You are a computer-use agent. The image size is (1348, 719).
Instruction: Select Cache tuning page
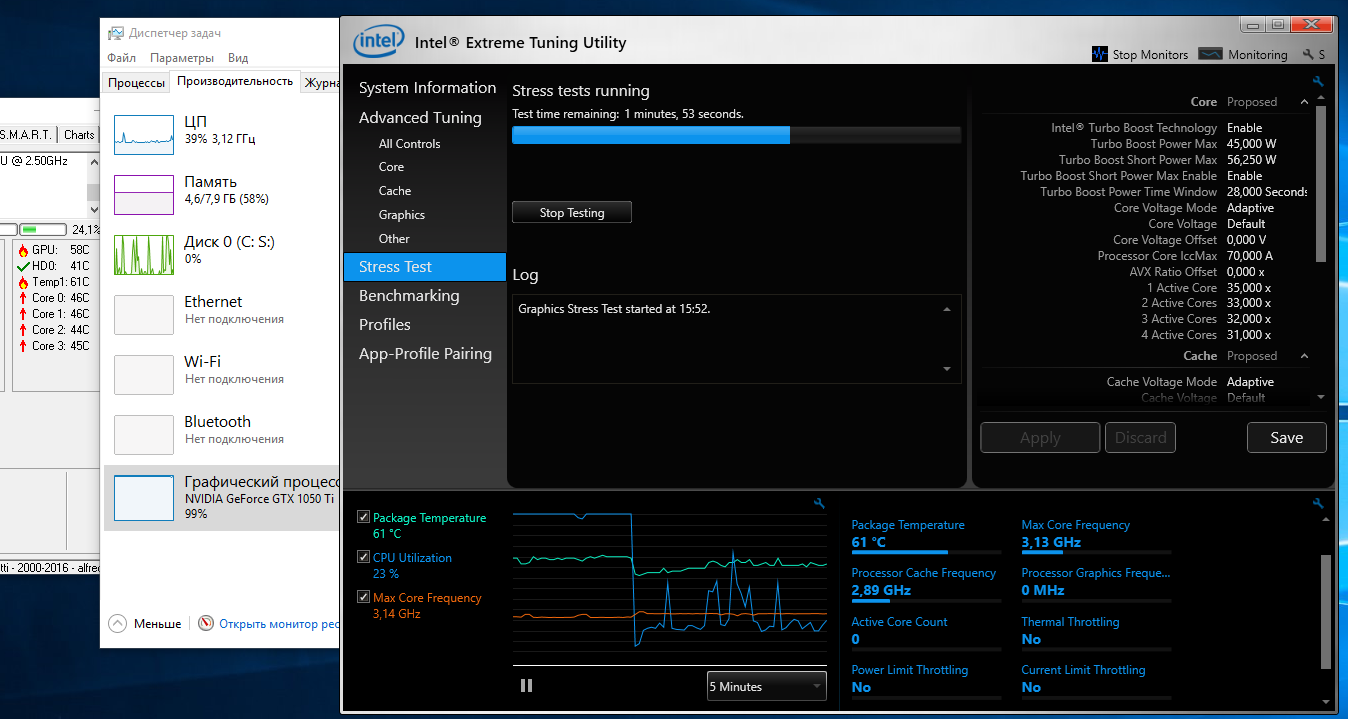pos(394,191)
